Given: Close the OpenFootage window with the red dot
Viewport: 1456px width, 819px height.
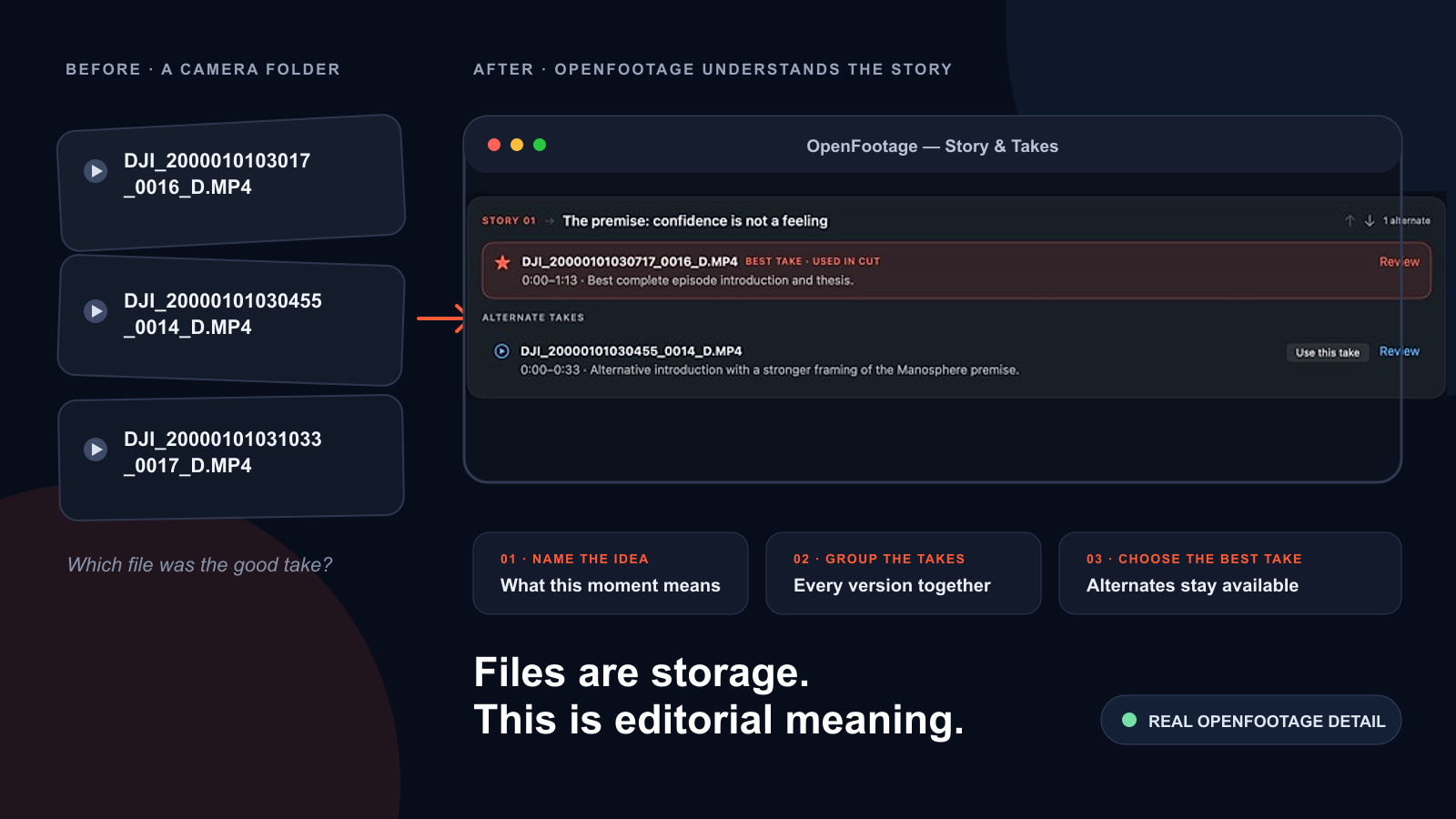Looking at the screenshot, I should (494, 145).
